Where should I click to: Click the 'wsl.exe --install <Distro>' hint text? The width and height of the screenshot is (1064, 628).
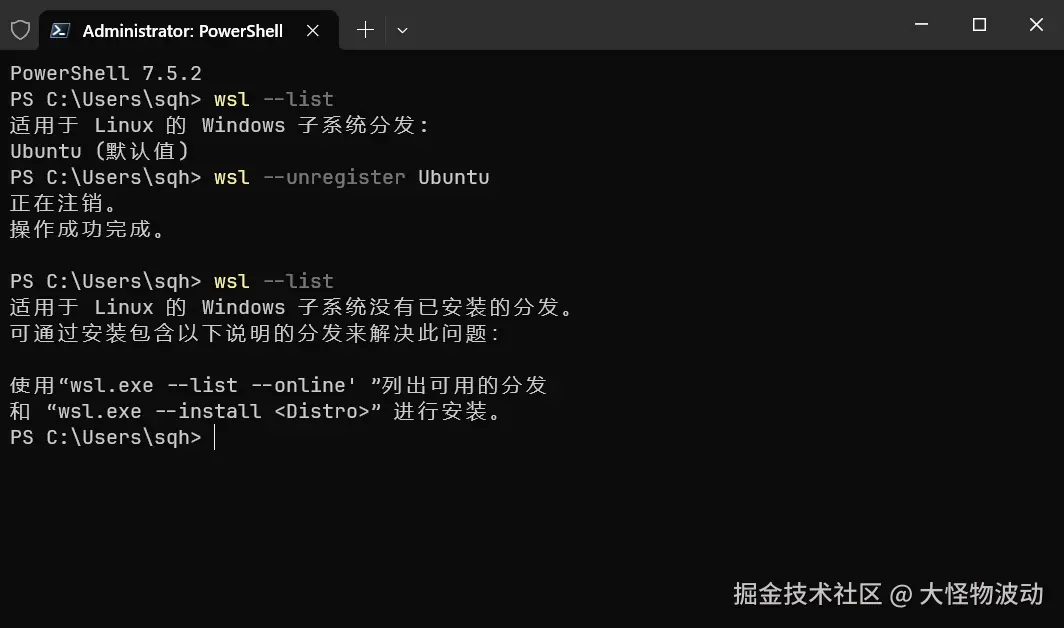click(214, 411)
